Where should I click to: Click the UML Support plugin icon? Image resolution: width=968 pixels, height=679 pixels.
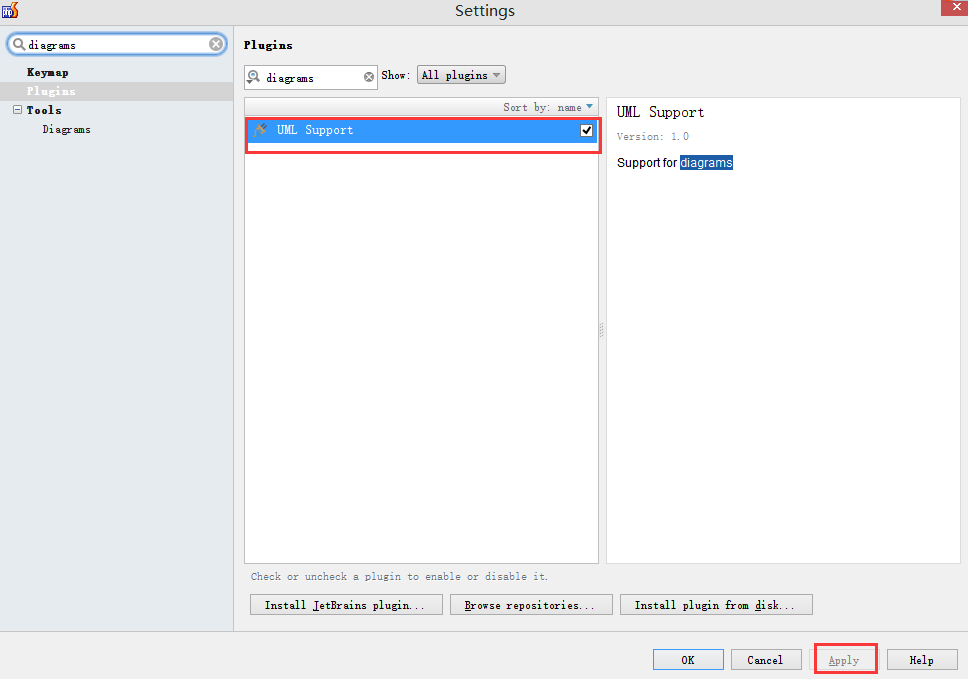pyautogui.click(x=261, y=130)
